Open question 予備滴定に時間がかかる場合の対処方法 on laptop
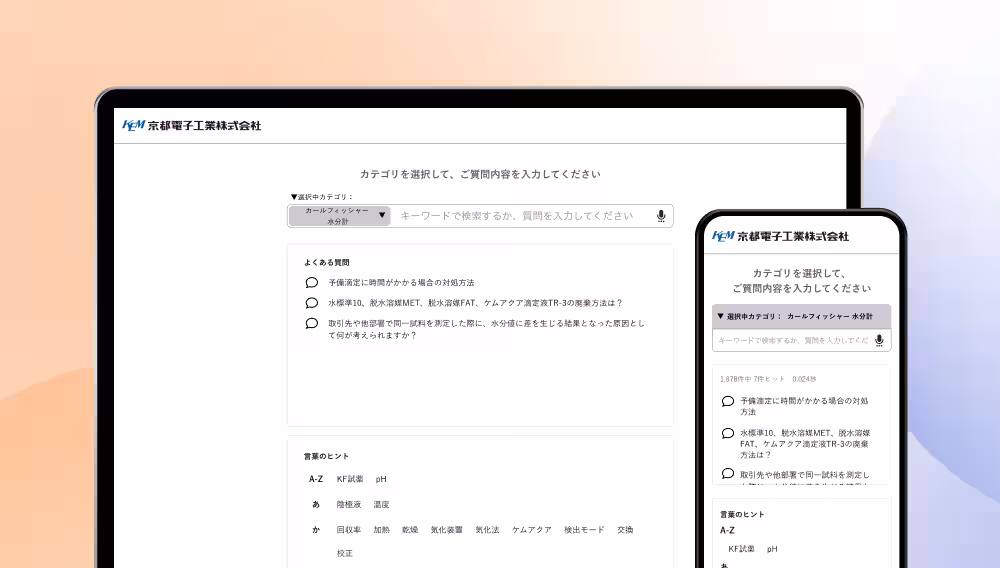 [401, 282]
